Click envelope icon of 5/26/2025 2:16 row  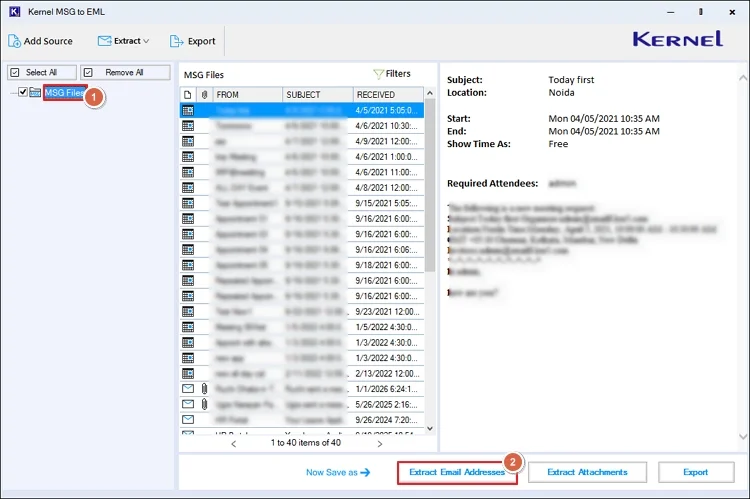188,404
